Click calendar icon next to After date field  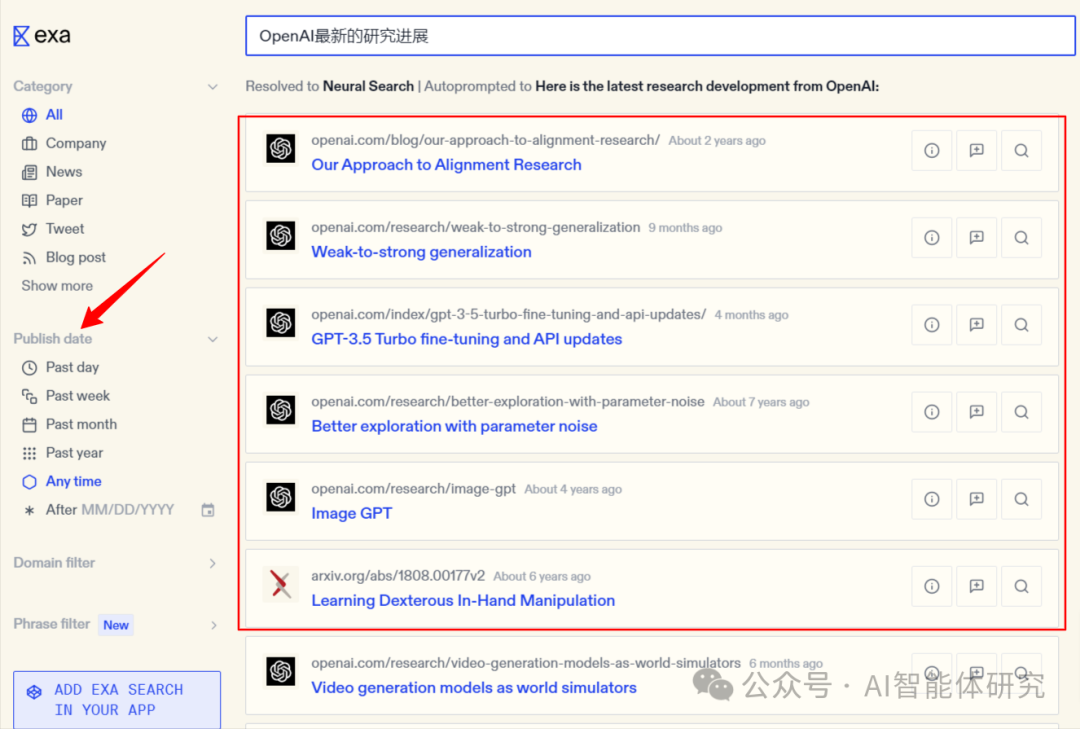(x=207, y=510)
